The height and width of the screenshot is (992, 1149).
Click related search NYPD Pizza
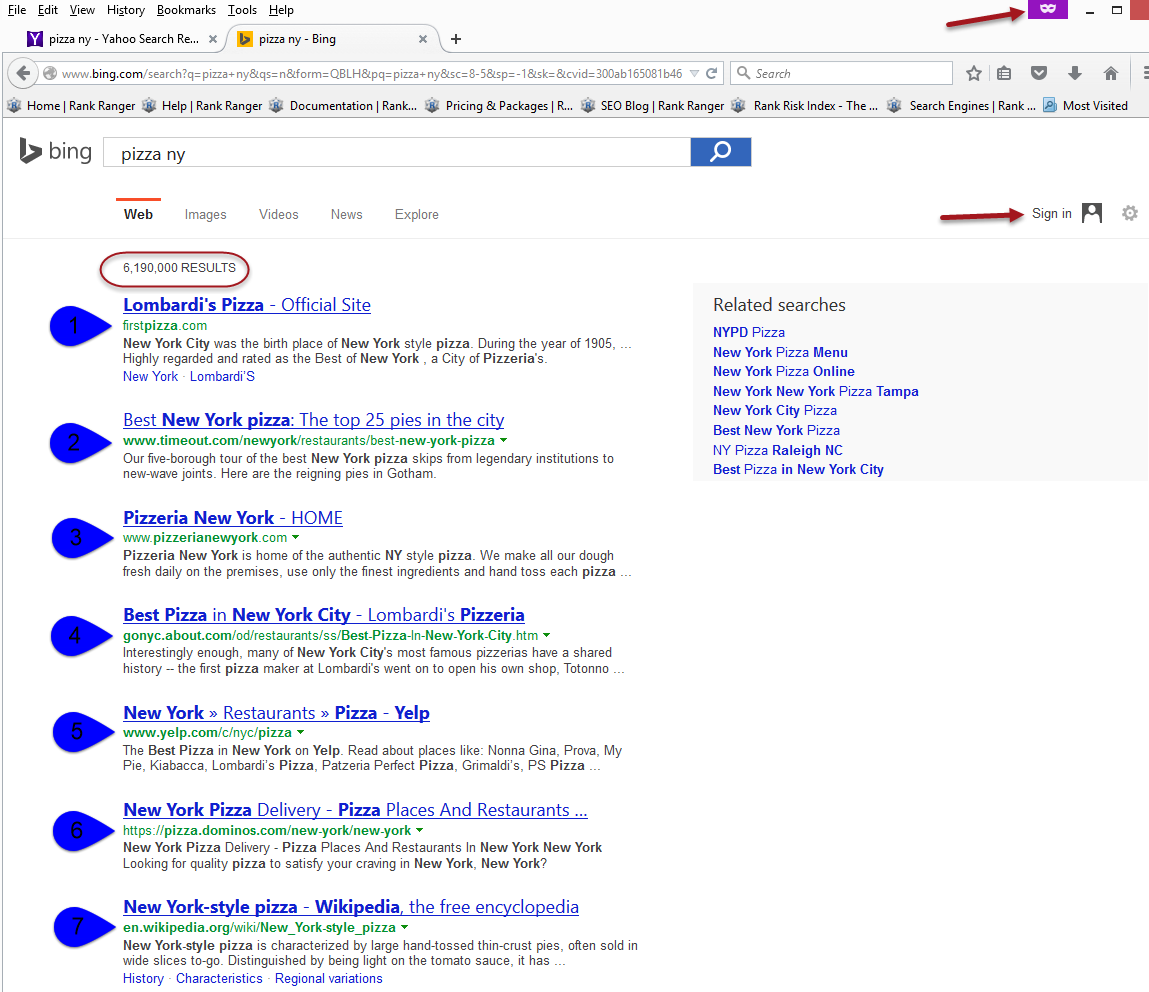749,333
